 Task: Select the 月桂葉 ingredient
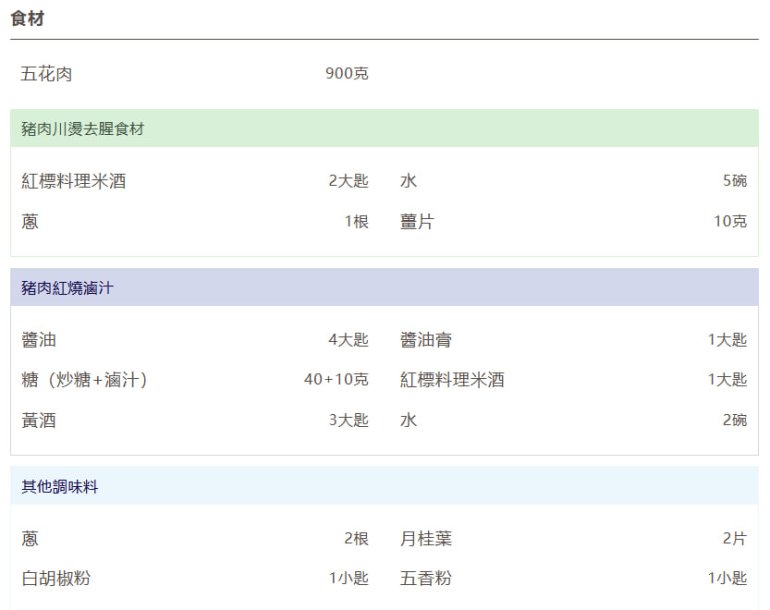click(426, 539)
